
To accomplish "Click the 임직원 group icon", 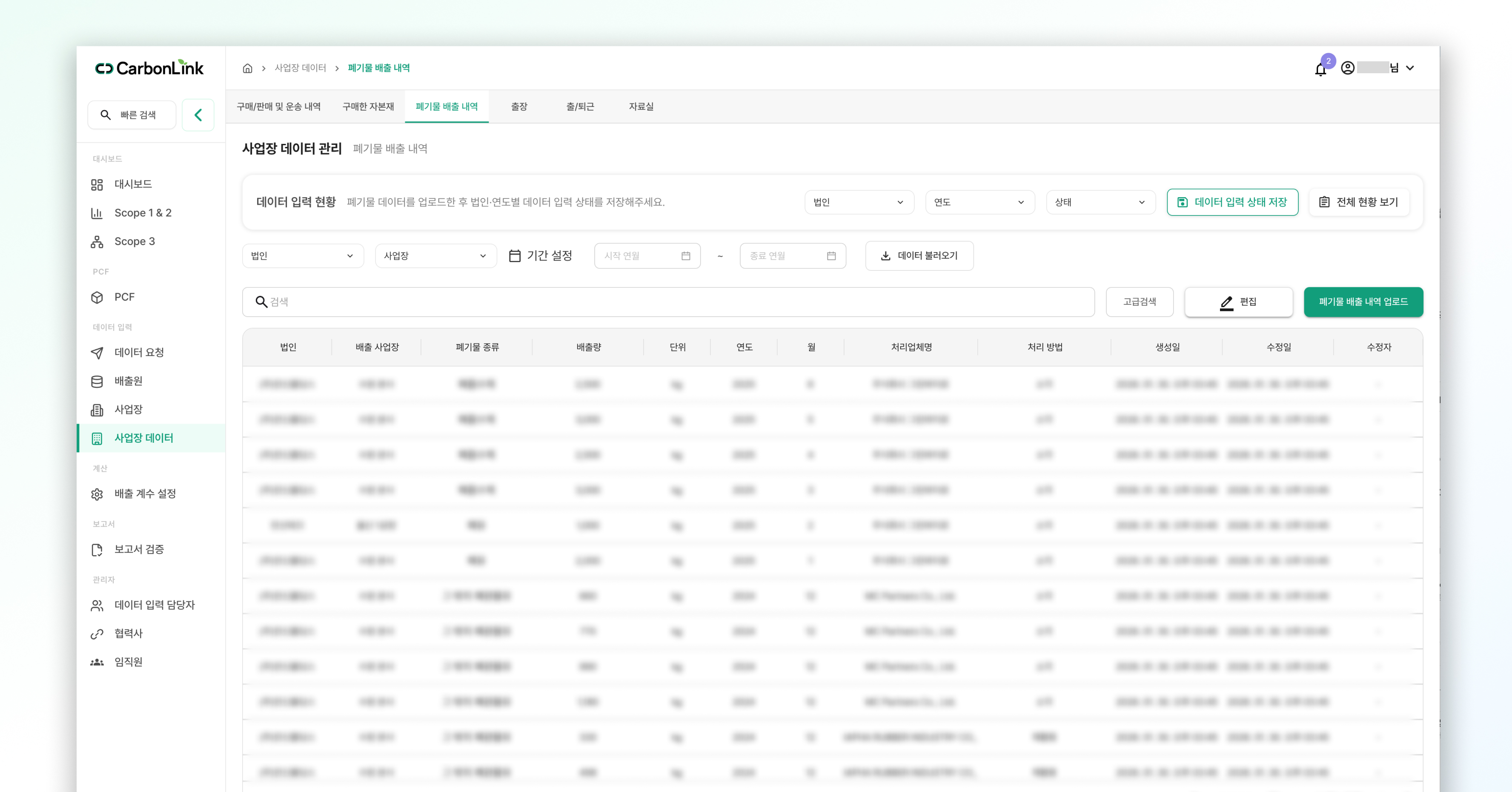I will click(x=97, y=662).
